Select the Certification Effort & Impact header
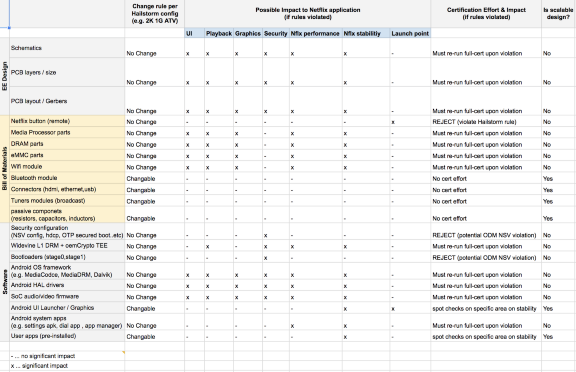The height and width of the screenshot is (372, 576). click(486, 14)
